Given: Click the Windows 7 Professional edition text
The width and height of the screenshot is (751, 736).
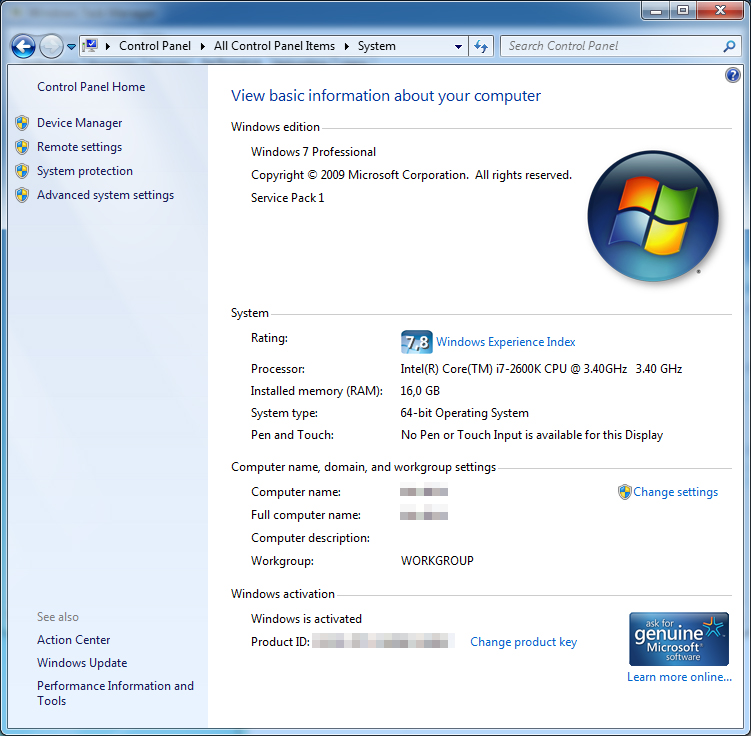Looking at the screenshot, I should click(x=313, y=152).
